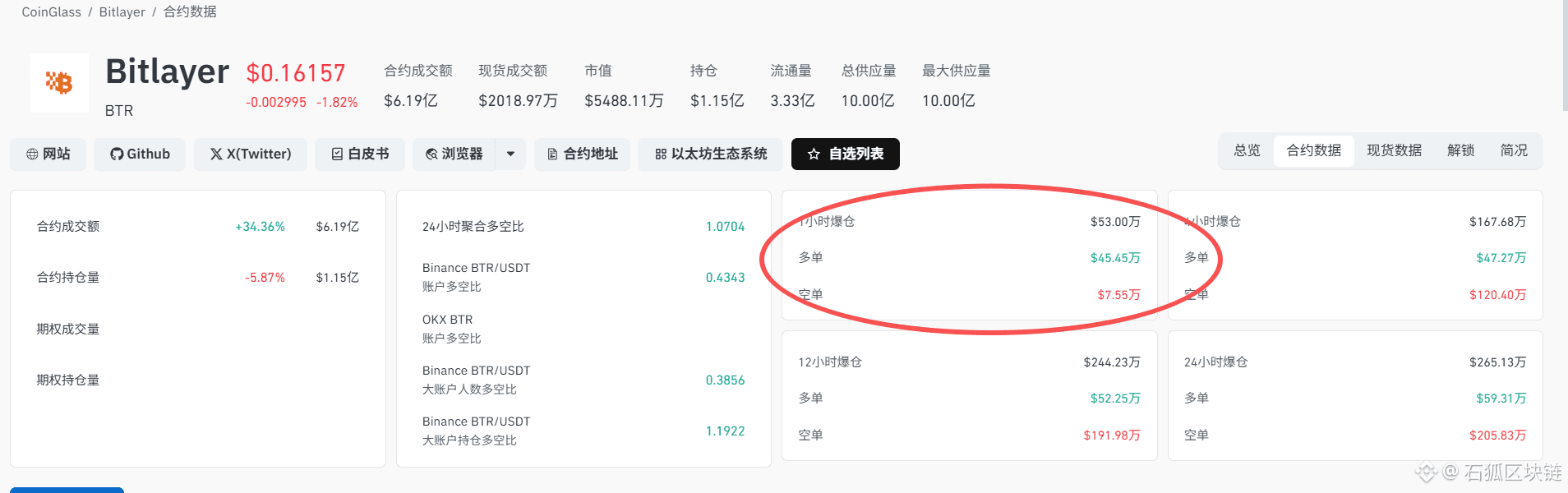Click 12小时爆仓 空单 value $191.98万

pos(1112,435)
